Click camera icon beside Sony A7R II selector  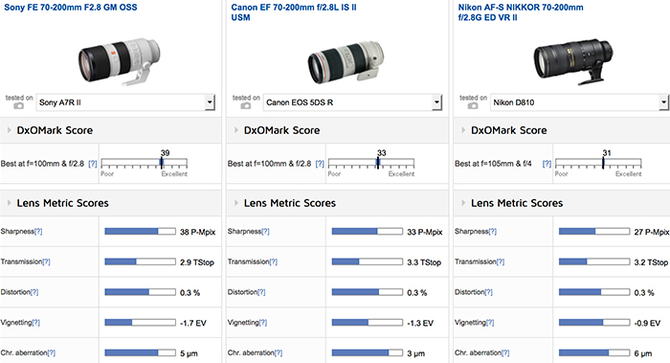click(x=18, y=105)
